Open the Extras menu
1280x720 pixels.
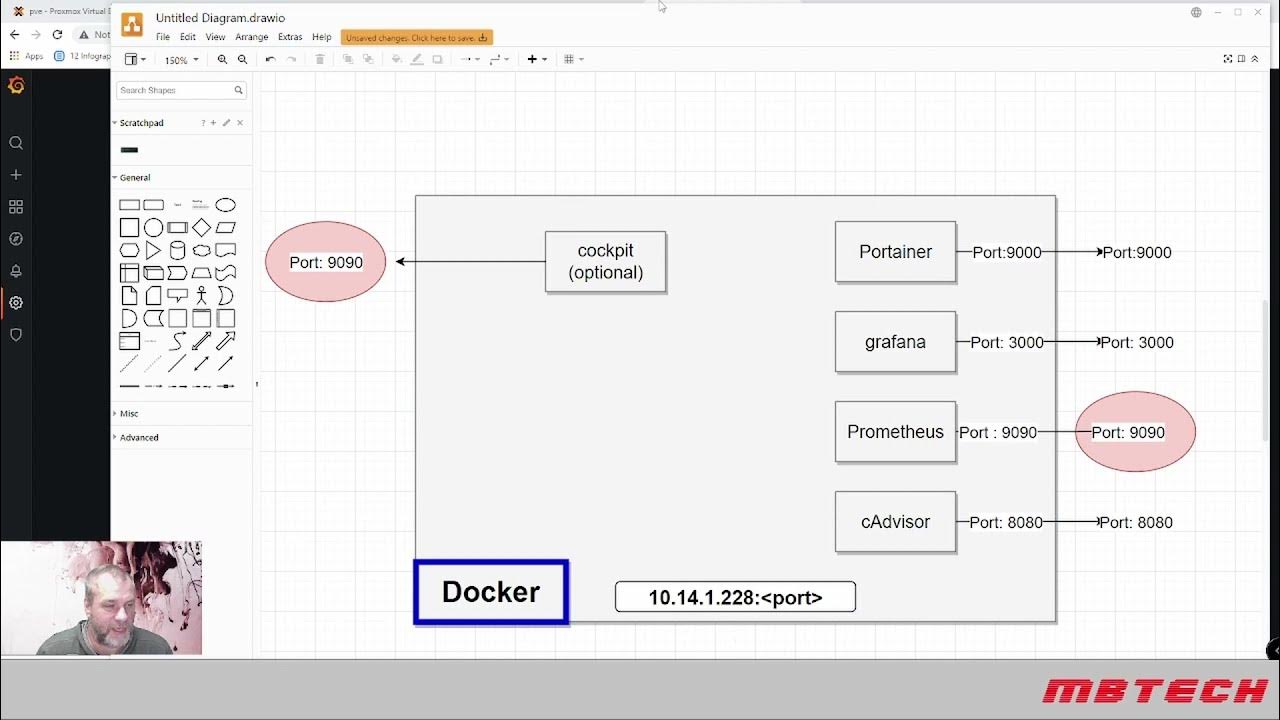(290, 37)
